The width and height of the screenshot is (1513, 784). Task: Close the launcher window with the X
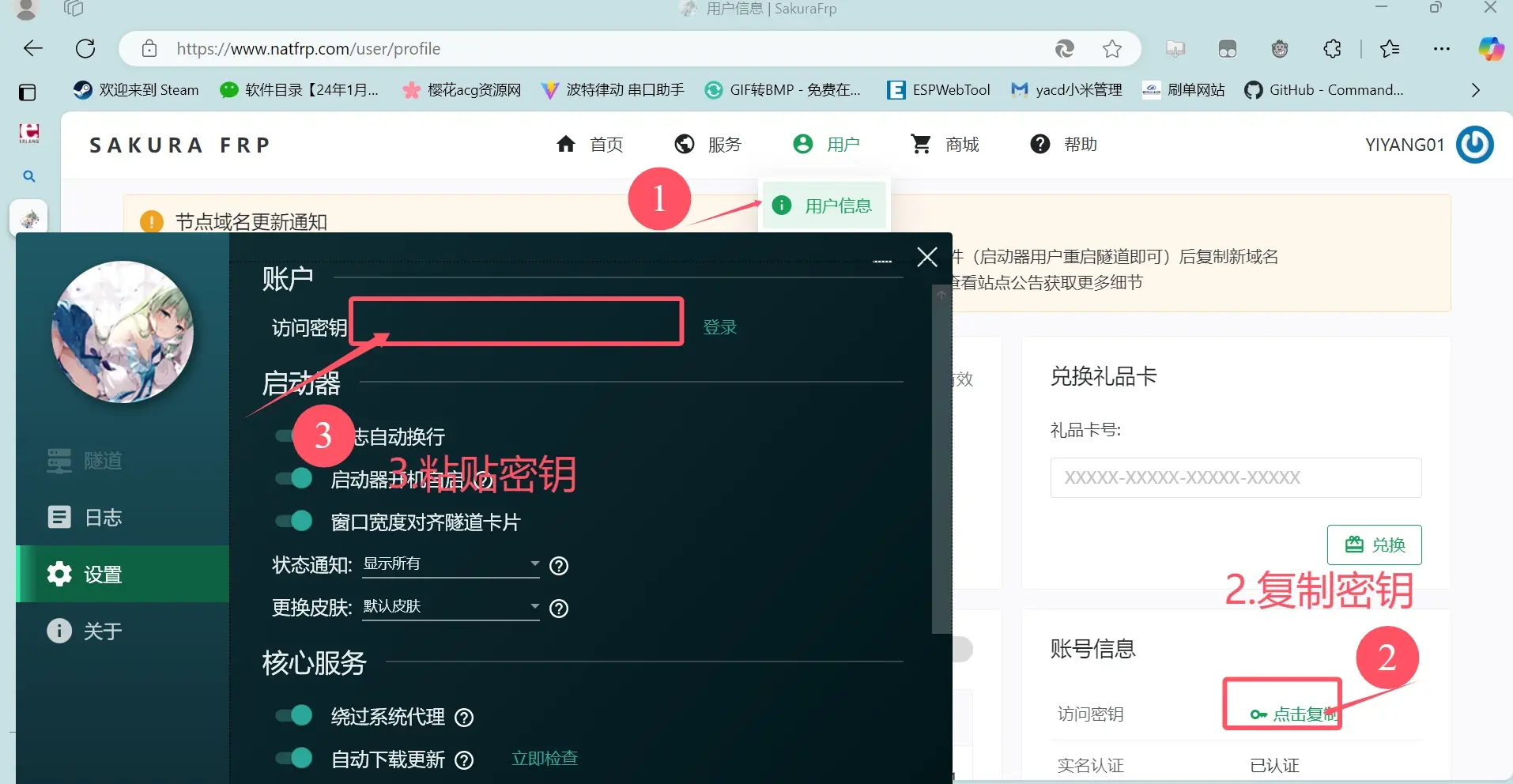(927, 257)
